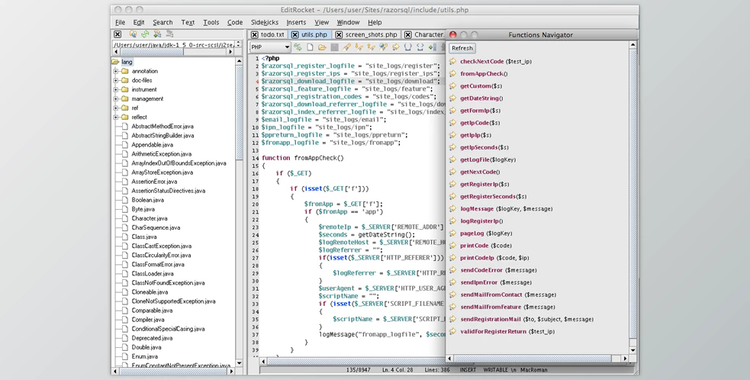Open the File menu

[120, 22]
